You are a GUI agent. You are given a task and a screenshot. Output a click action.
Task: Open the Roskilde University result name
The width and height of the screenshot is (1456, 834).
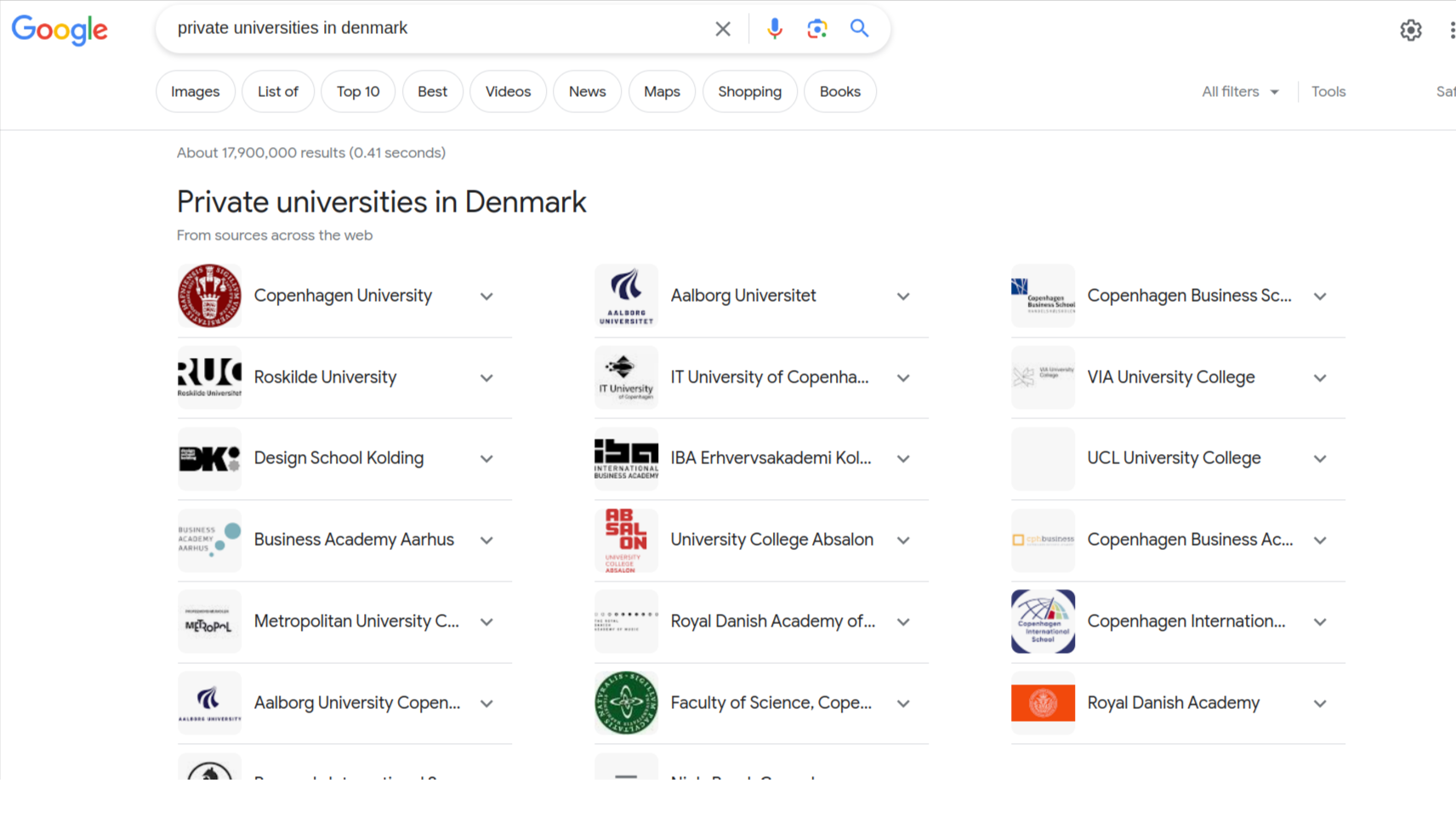[x=325, y=377]
